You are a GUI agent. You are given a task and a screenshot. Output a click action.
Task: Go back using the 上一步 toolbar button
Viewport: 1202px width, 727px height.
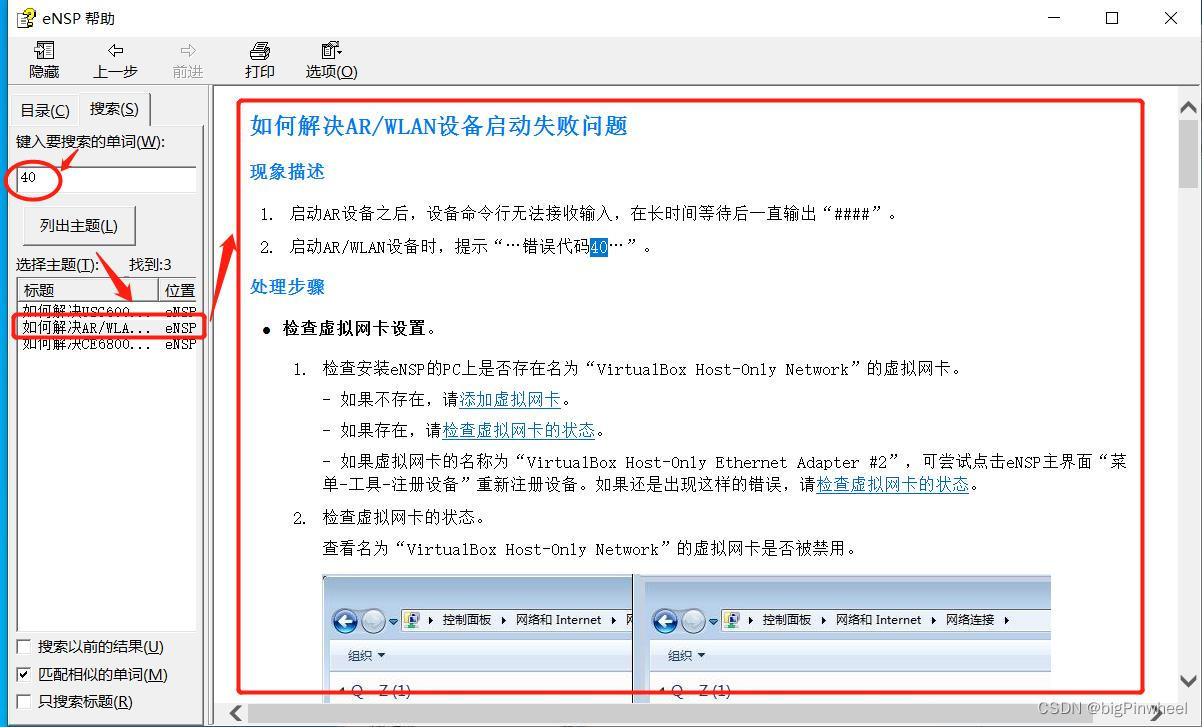pyautogui.click(x=115, y=60)
